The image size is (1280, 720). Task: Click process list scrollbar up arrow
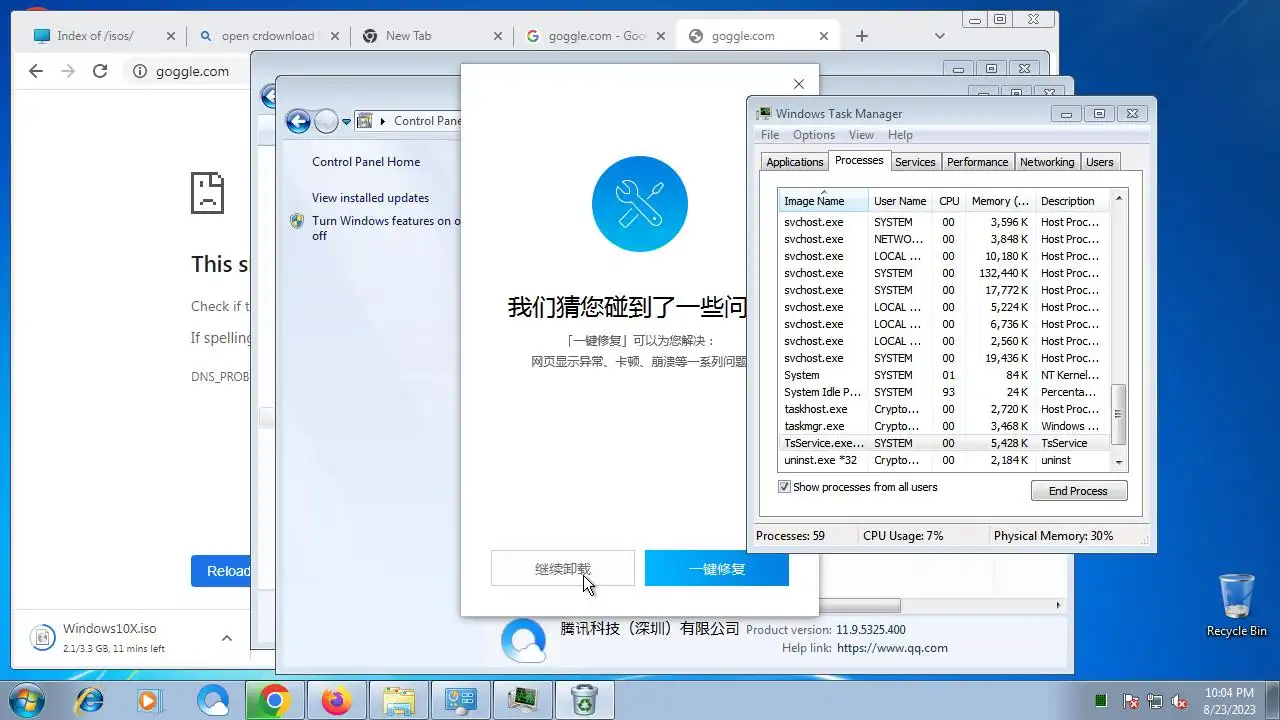pos(1119,198)
